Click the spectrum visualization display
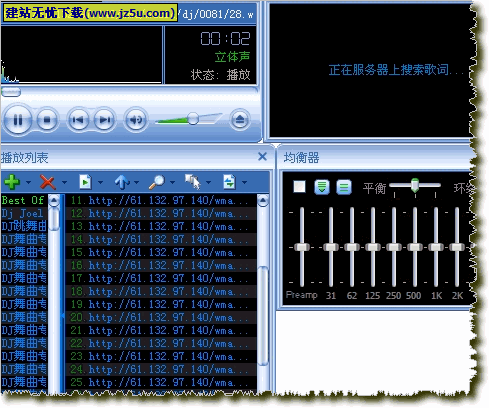Viewport: 489px width, 408px height. click(x=82, y=55)
